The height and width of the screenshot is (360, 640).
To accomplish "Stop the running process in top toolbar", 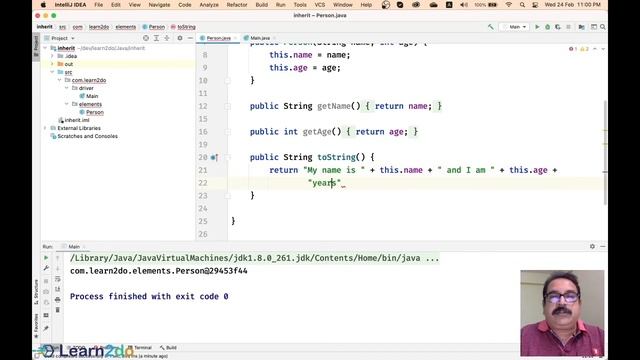I will point(568,27).
